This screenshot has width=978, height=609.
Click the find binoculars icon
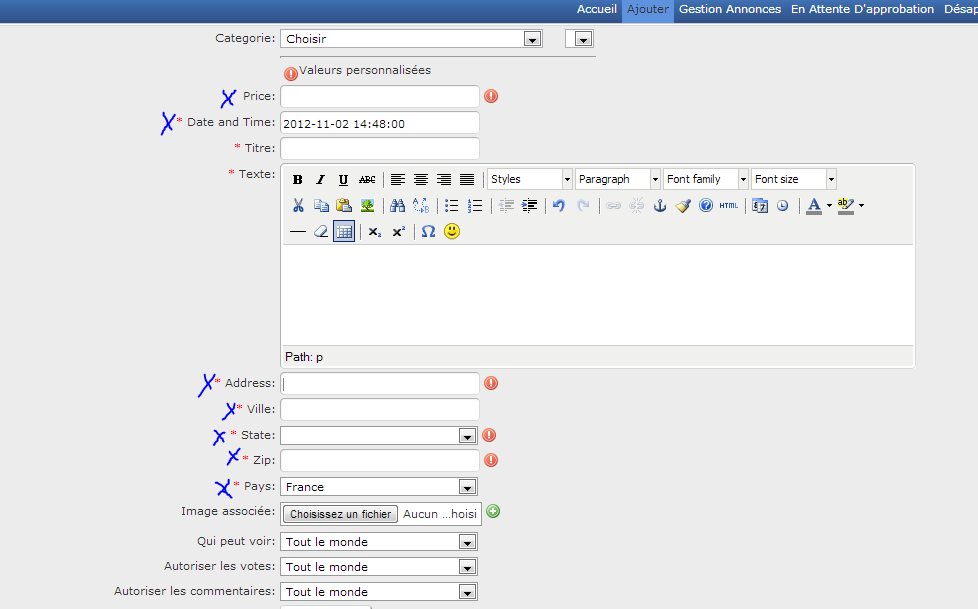click(x=397, y=206)
